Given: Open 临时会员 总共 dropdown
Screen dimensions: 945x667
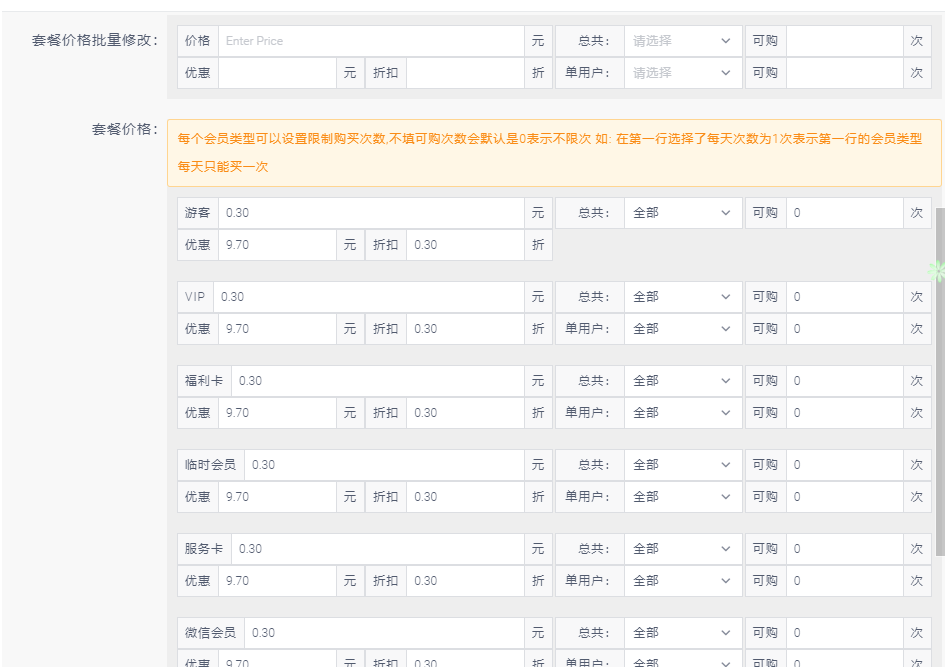Looking at the screenshot, I should point(683,465).
